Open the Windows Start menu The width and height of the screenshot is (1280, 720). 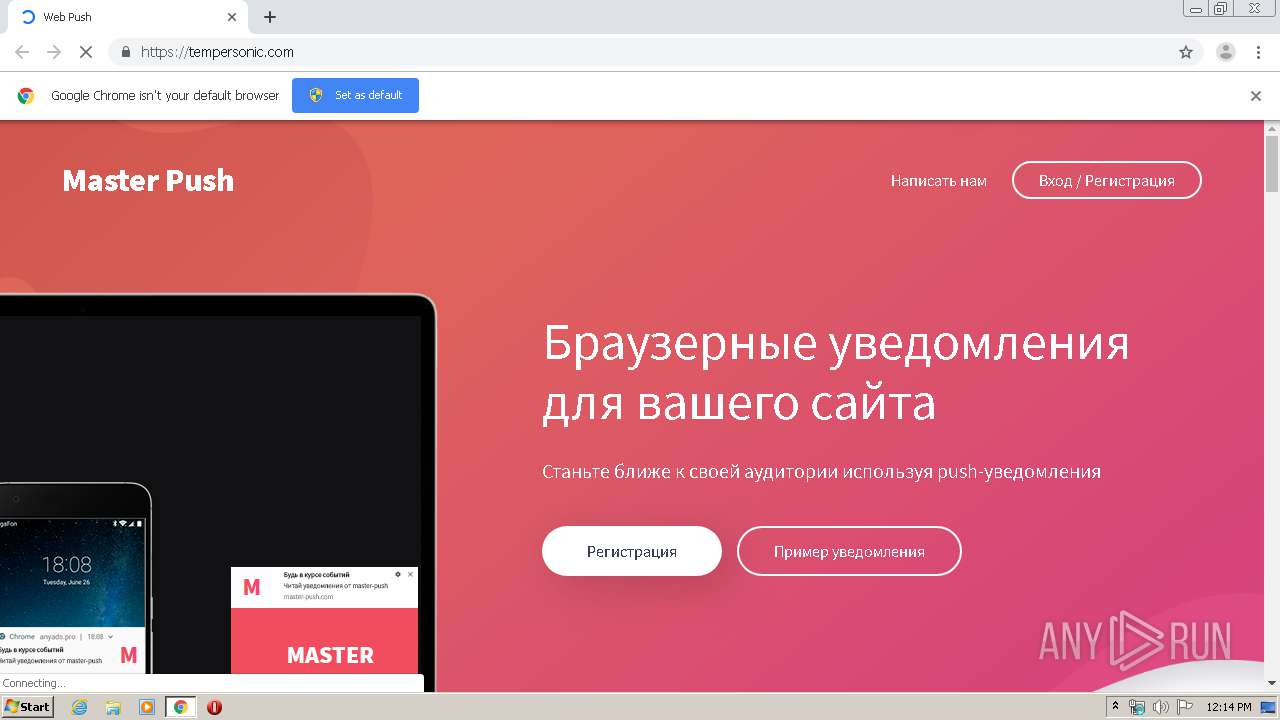coord(27,707)
